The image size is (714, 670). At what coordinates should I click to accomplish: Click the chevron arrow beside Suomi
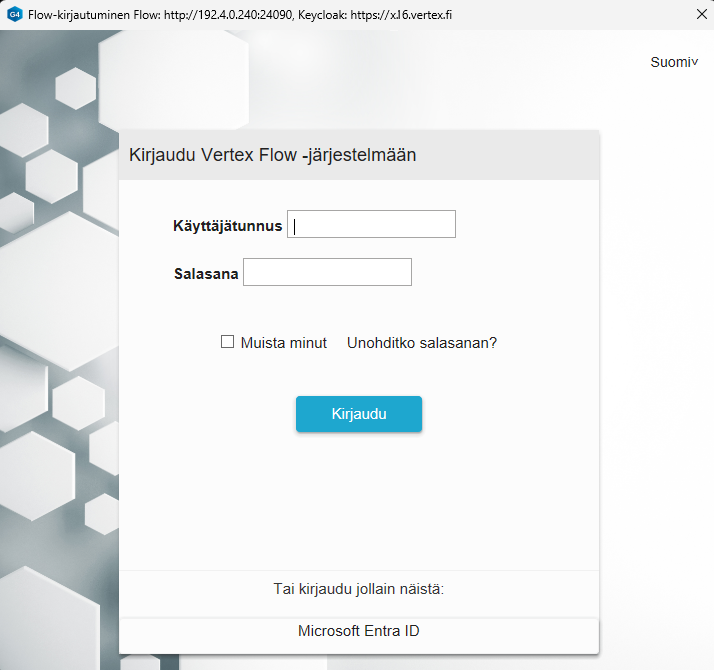(695, 62)
